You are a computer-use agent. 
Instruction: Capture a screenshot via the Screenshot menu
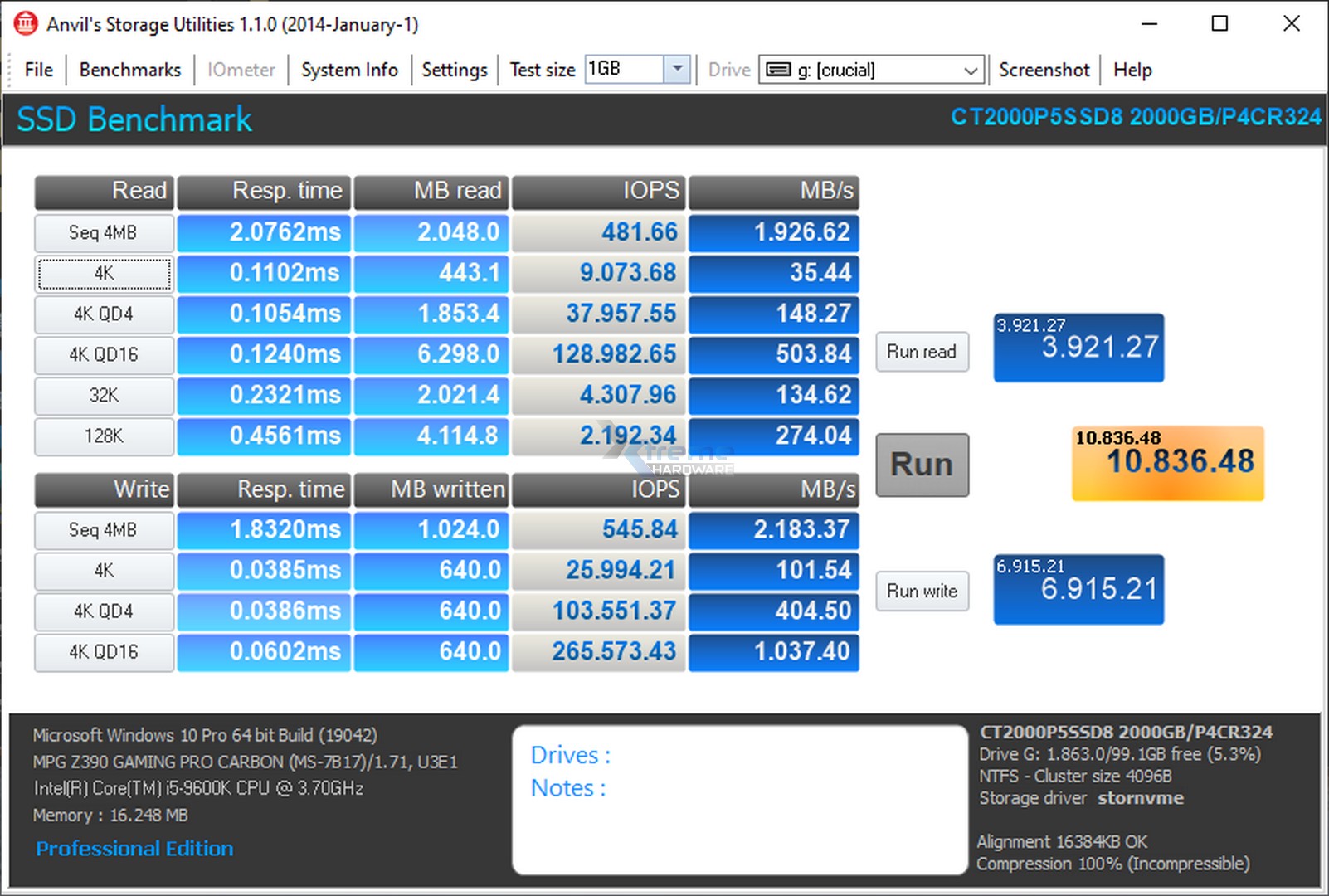[1044, 70]
